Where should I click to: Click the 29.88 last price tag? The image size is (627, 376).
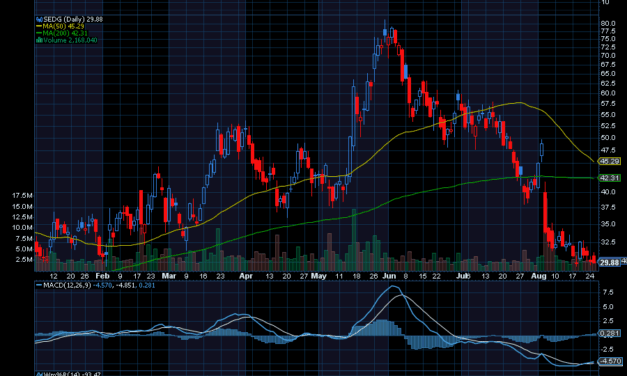click(609, 262)
